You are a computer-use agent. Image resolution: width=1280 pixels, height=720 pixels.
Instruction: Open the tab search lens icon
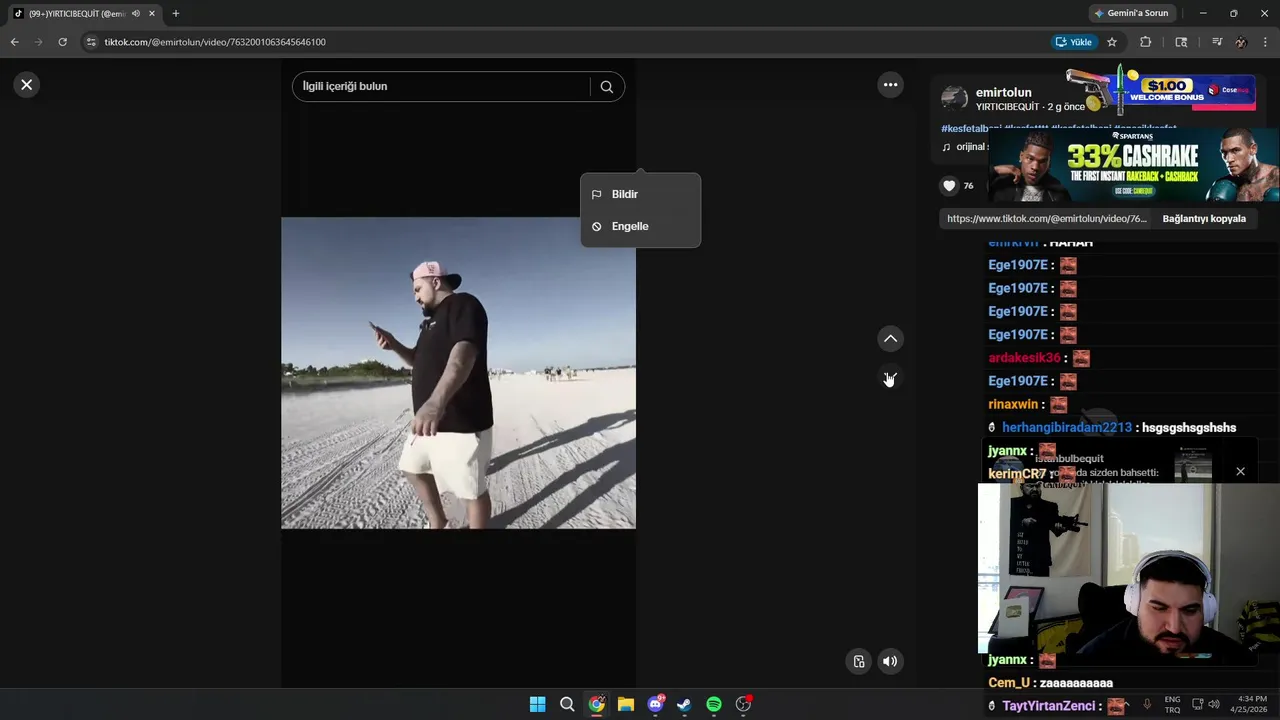(1181, 42)
